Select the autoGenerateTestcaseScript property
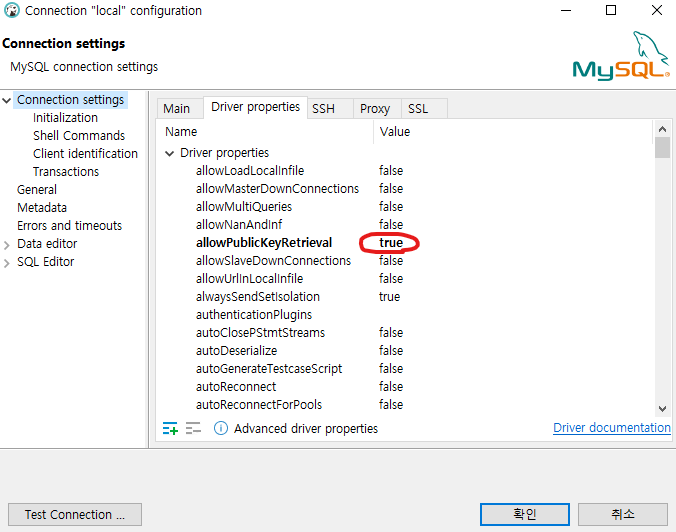The width and height of the screenshot is (676, 532). click(269, 369)
